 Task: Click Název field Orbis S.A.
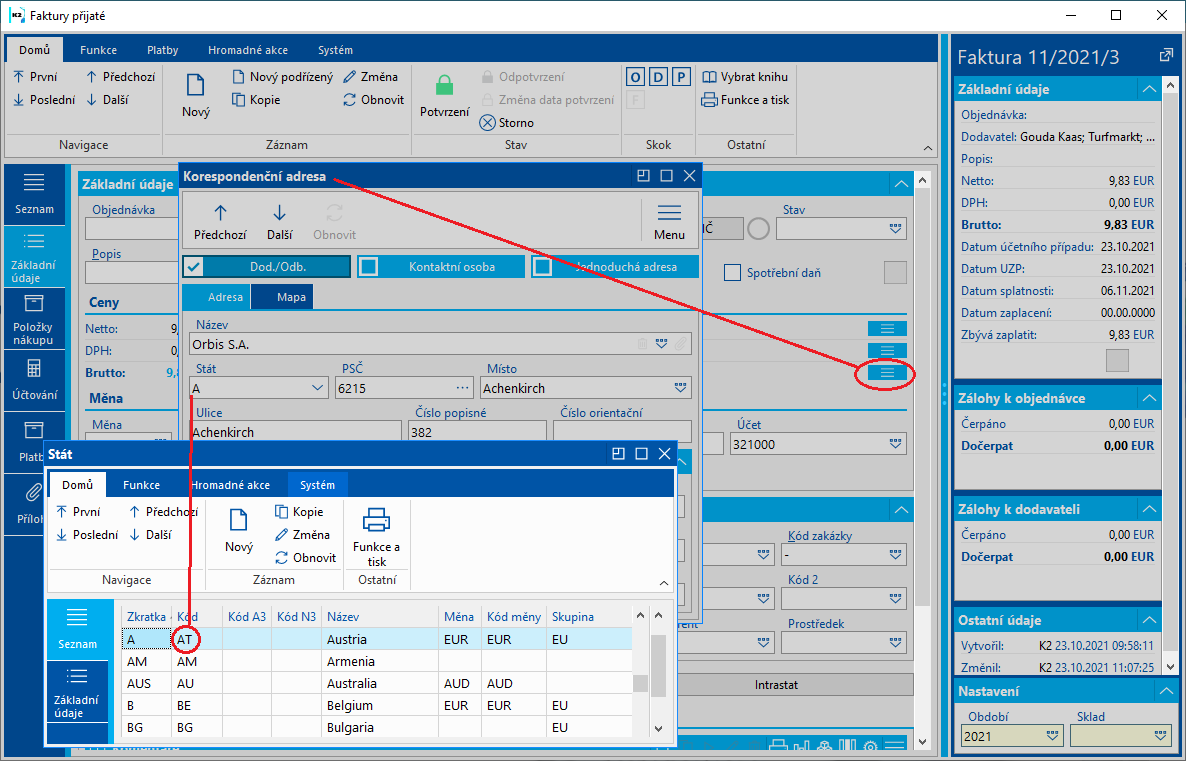(x=439, y=344)
